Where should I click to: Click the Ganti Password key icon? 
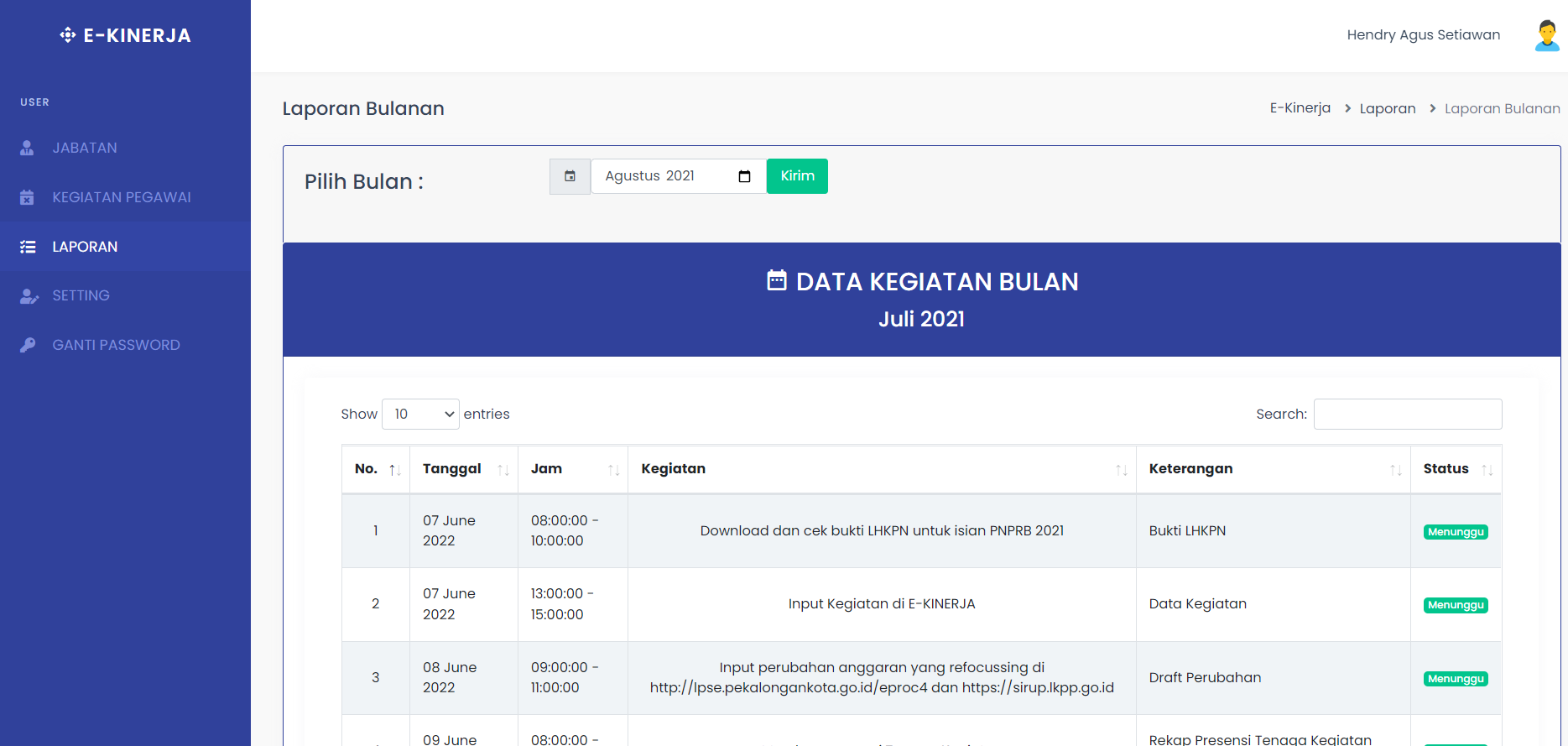click(28, 345)
